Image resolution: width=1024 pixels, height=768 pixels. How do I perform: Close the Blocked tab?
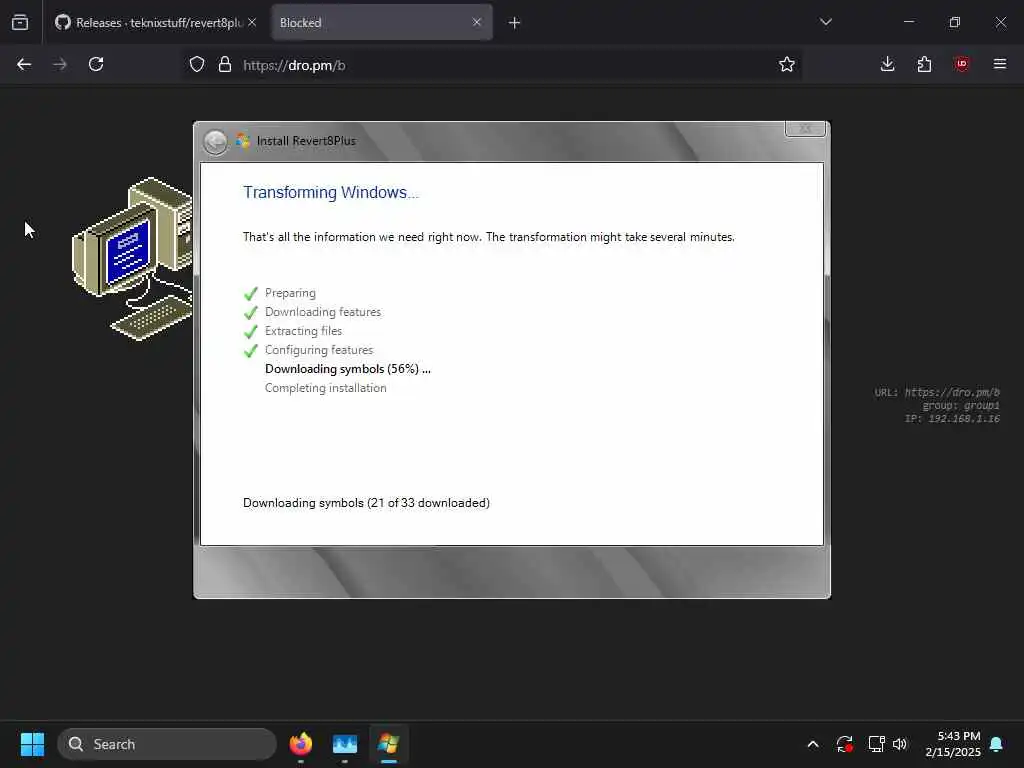(x=477, y=22)
